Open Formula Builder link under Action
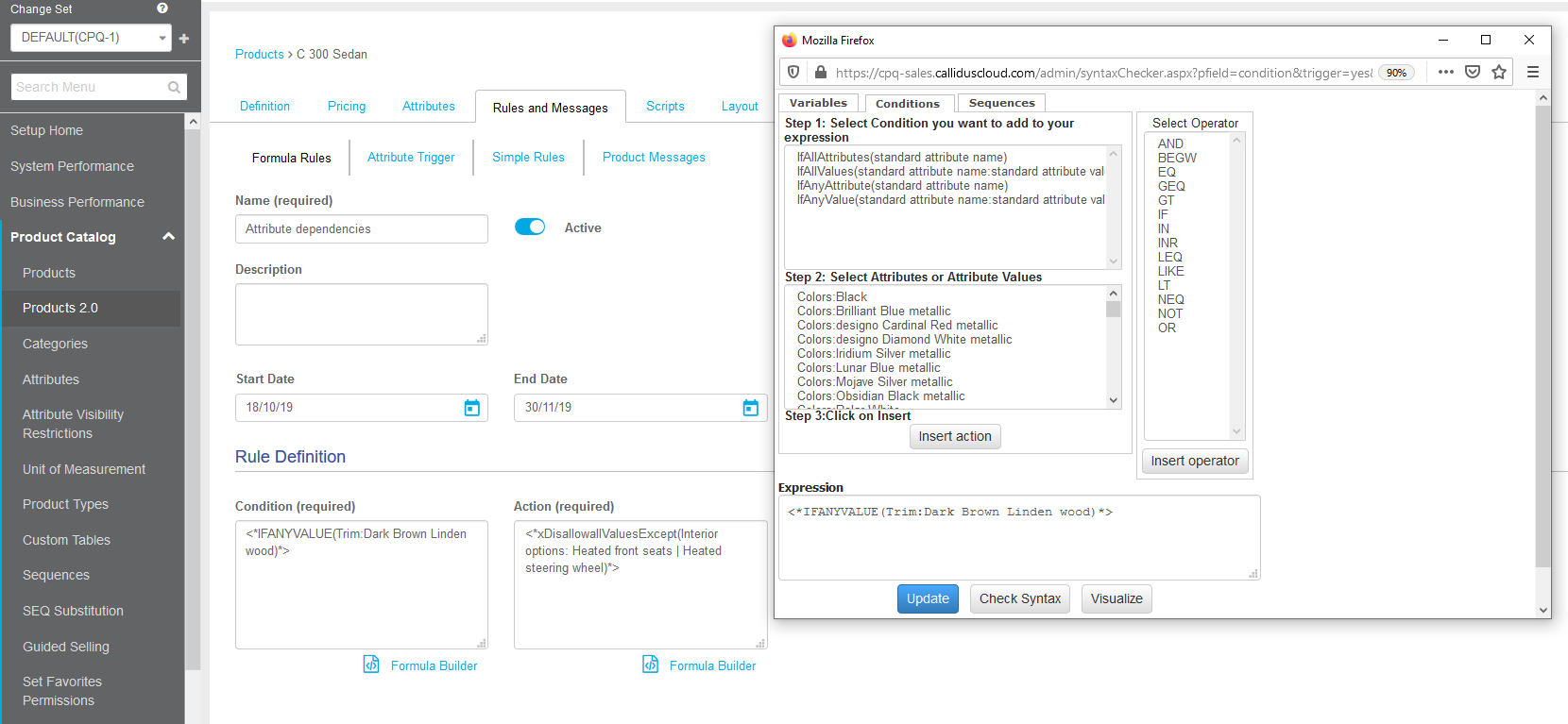 [712, 665]
